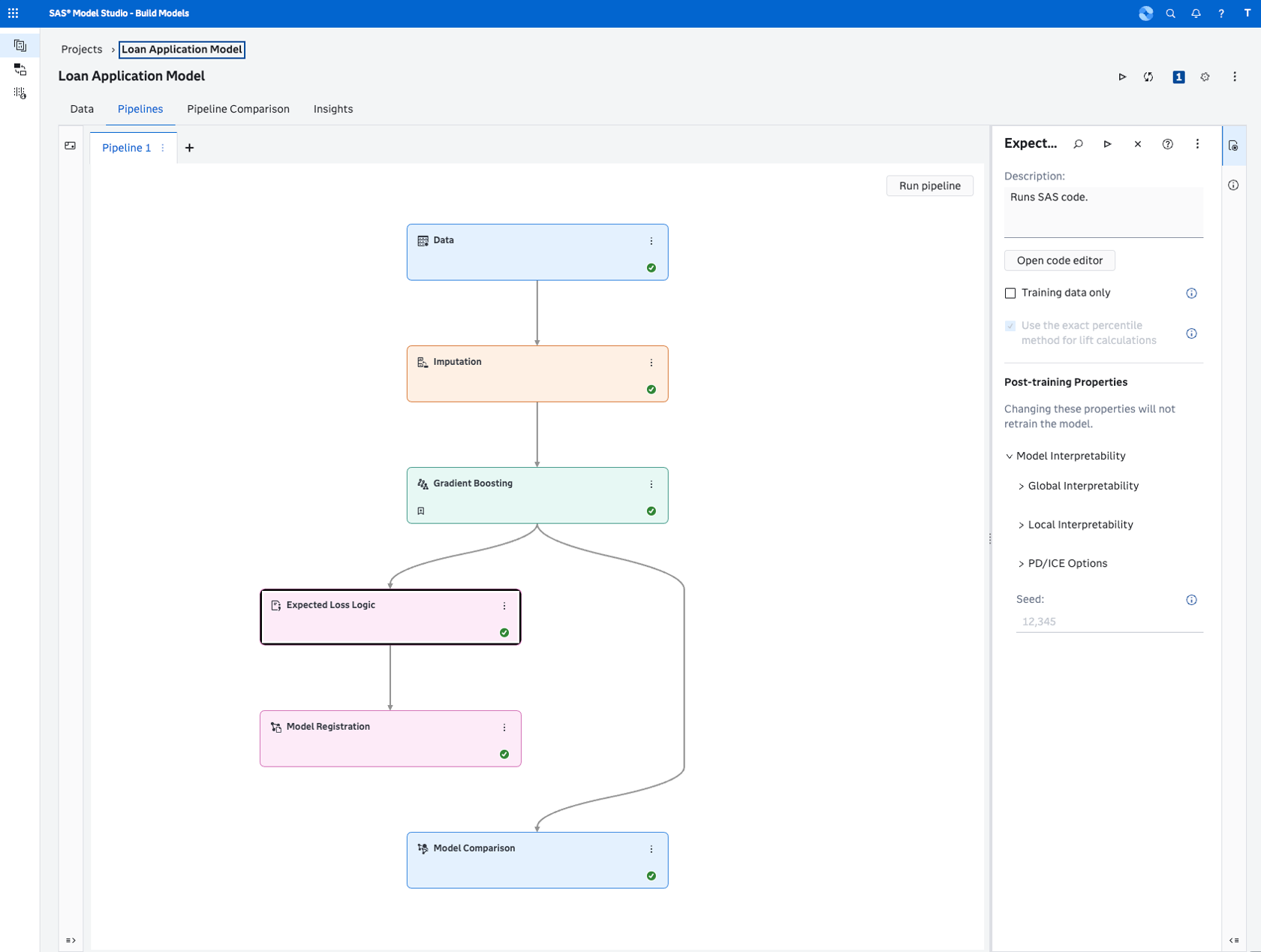The height and width of the screenshot is (952, 1261).
Task: Expand Local Interpretability section
Action: [1021, 526]
